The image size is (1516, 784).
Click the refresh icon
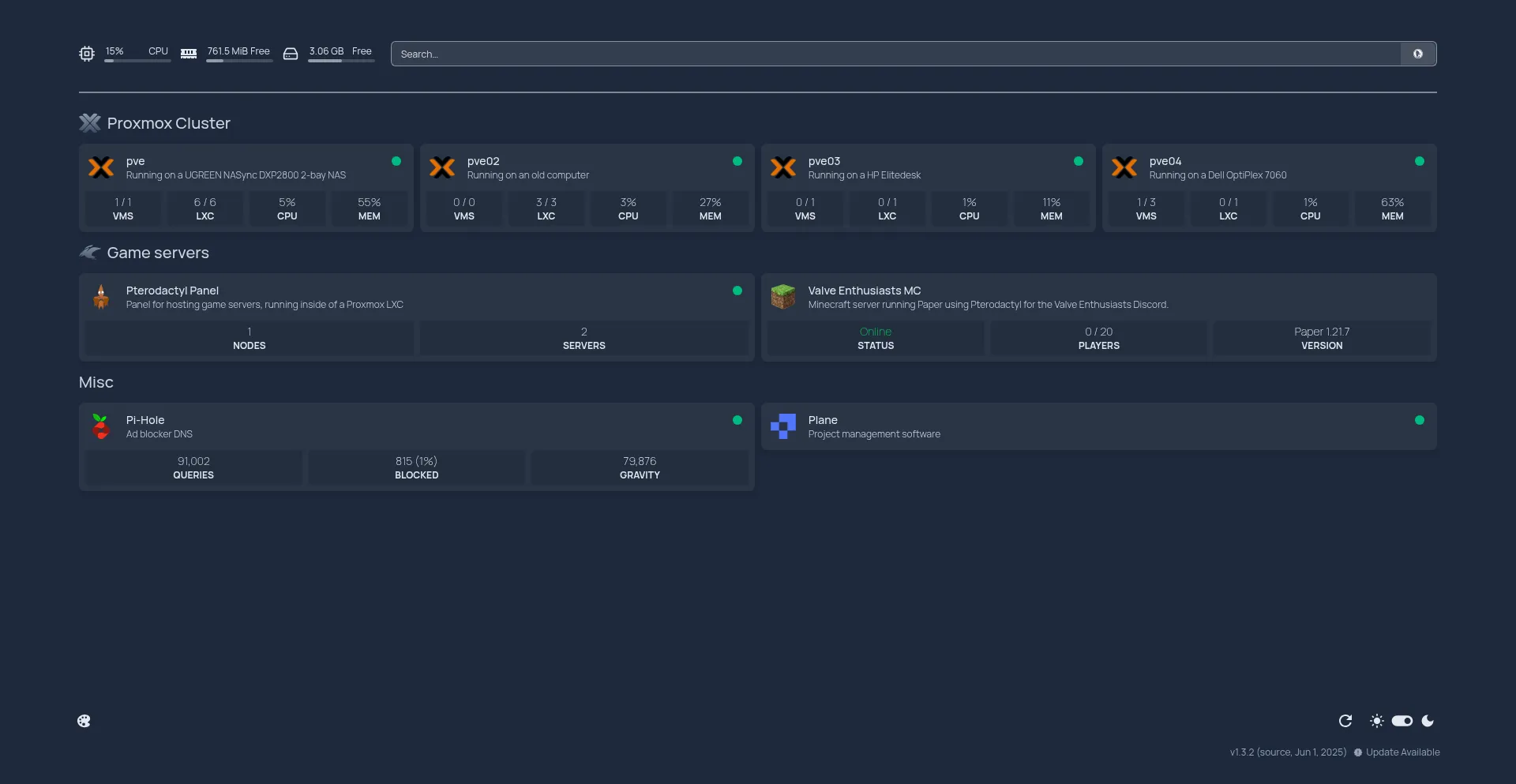(x=1345, y=721)
